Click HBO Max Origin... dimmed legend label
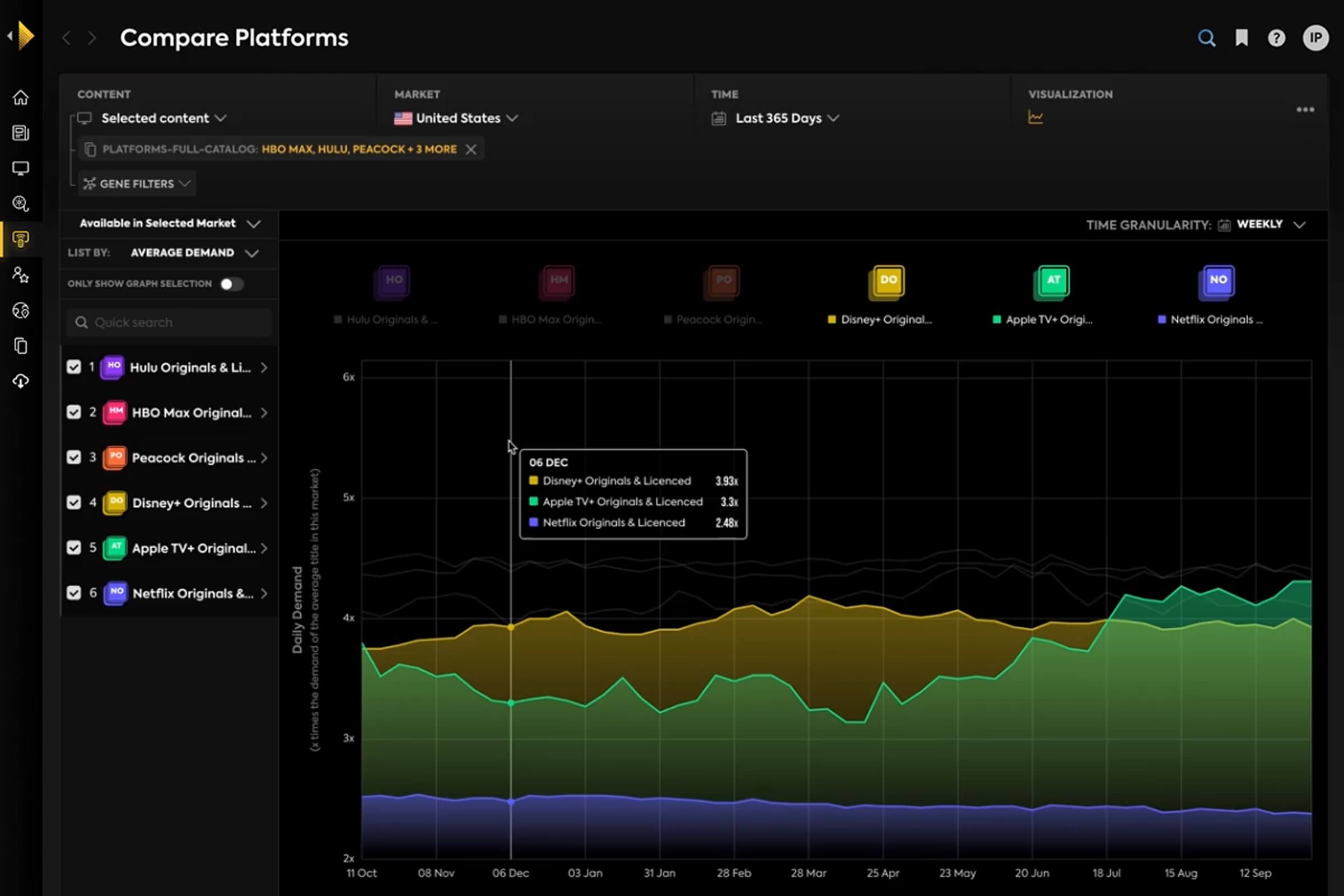 pos(556,319)
